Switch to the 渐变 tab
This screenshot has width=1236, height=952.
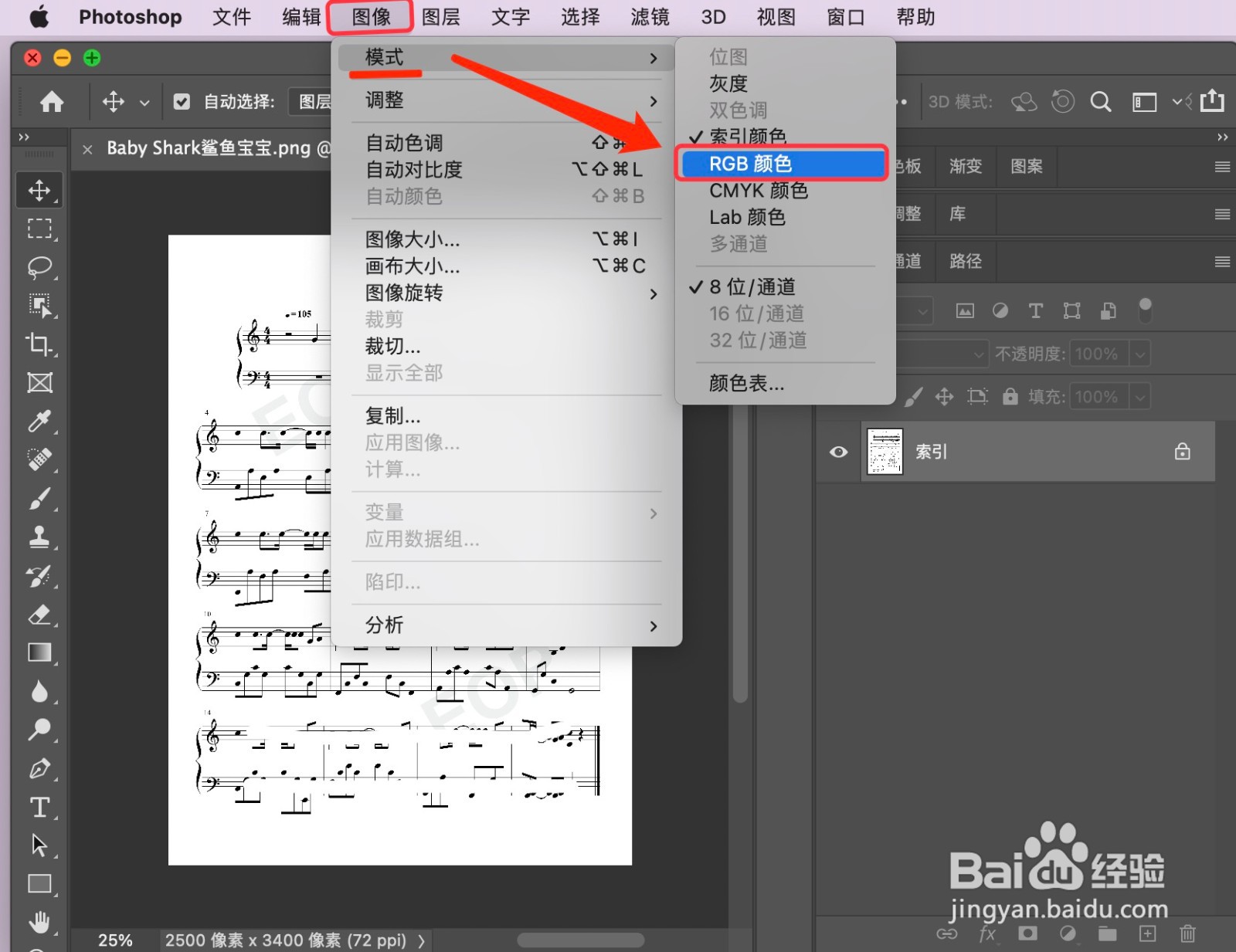[x=966, y=166]
